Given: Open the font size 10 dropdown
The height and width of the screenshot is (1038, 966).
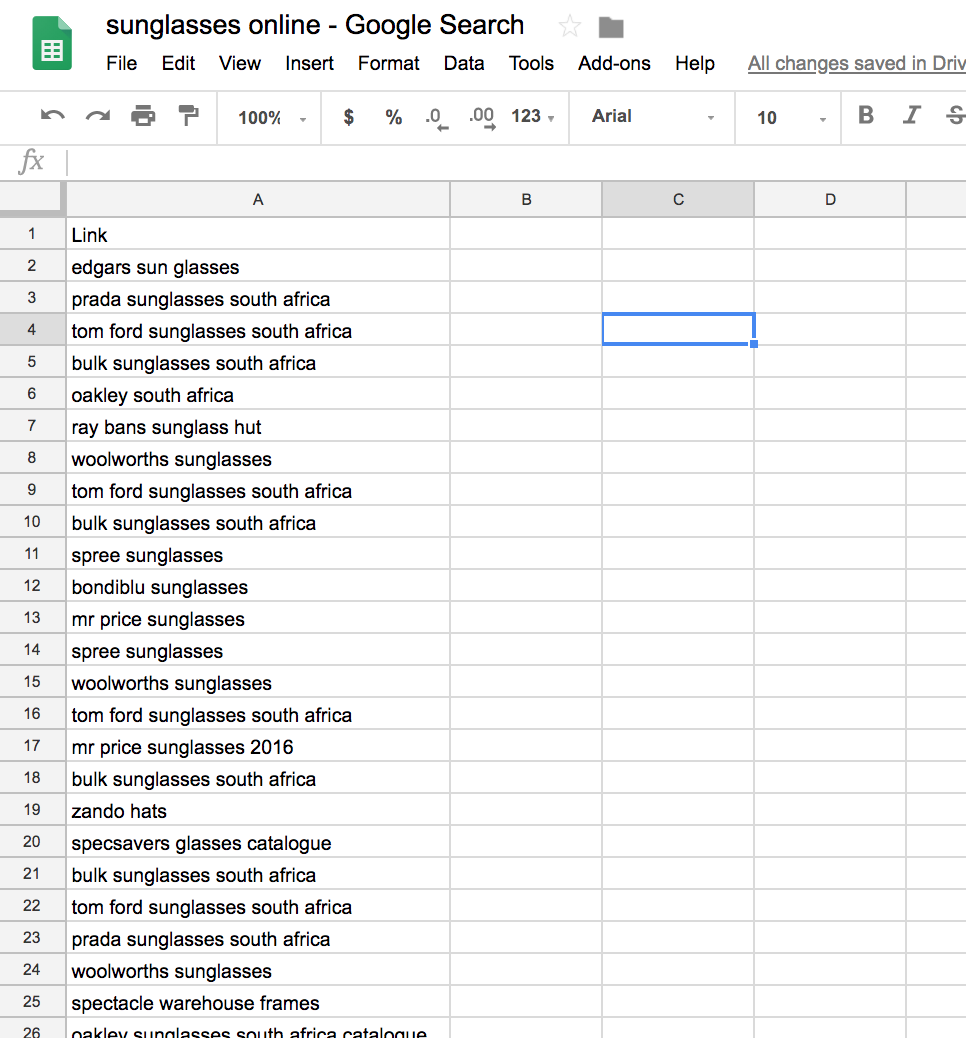Looking at the screenshot, I should 791,118.
